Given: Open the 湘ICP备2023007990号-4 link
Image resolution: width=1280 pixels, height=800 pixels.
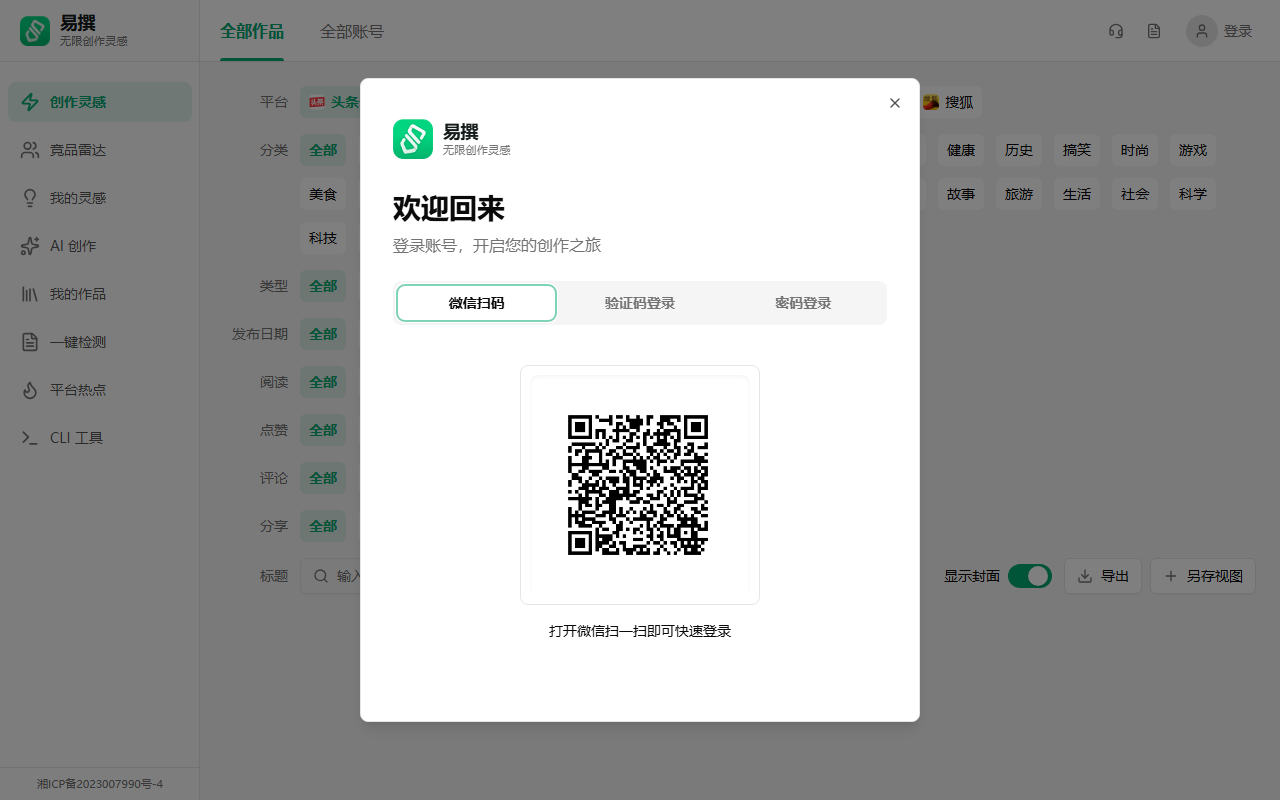Looking at the screenshot, I should 100,784.
